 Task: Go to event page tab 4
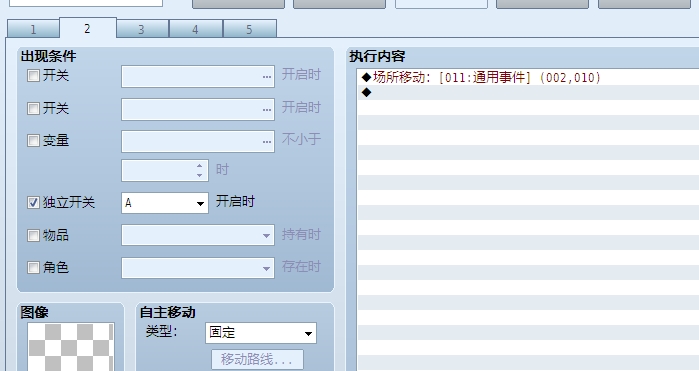[x=196, y=29]
